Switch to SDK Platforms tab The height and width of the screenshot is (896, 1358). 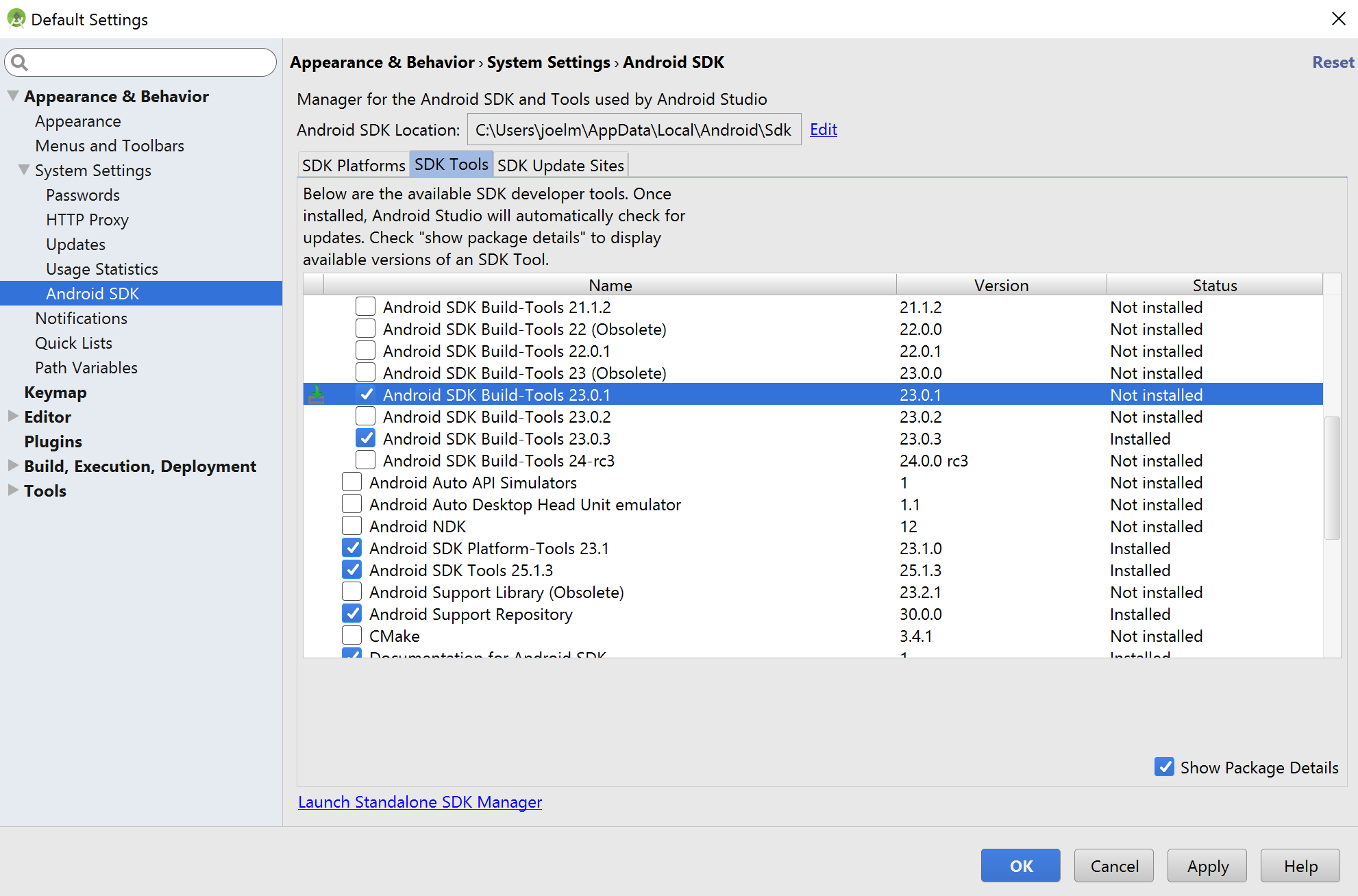point(352,165)
